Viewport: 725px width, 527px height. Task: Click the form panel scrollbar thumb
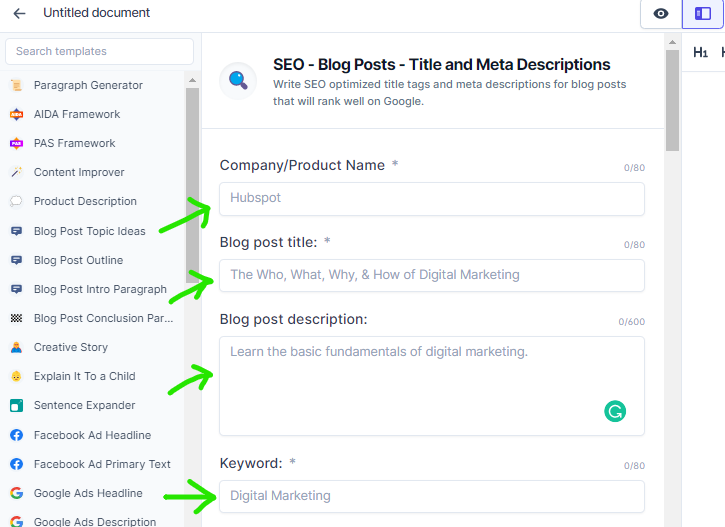tap(672, 100)
